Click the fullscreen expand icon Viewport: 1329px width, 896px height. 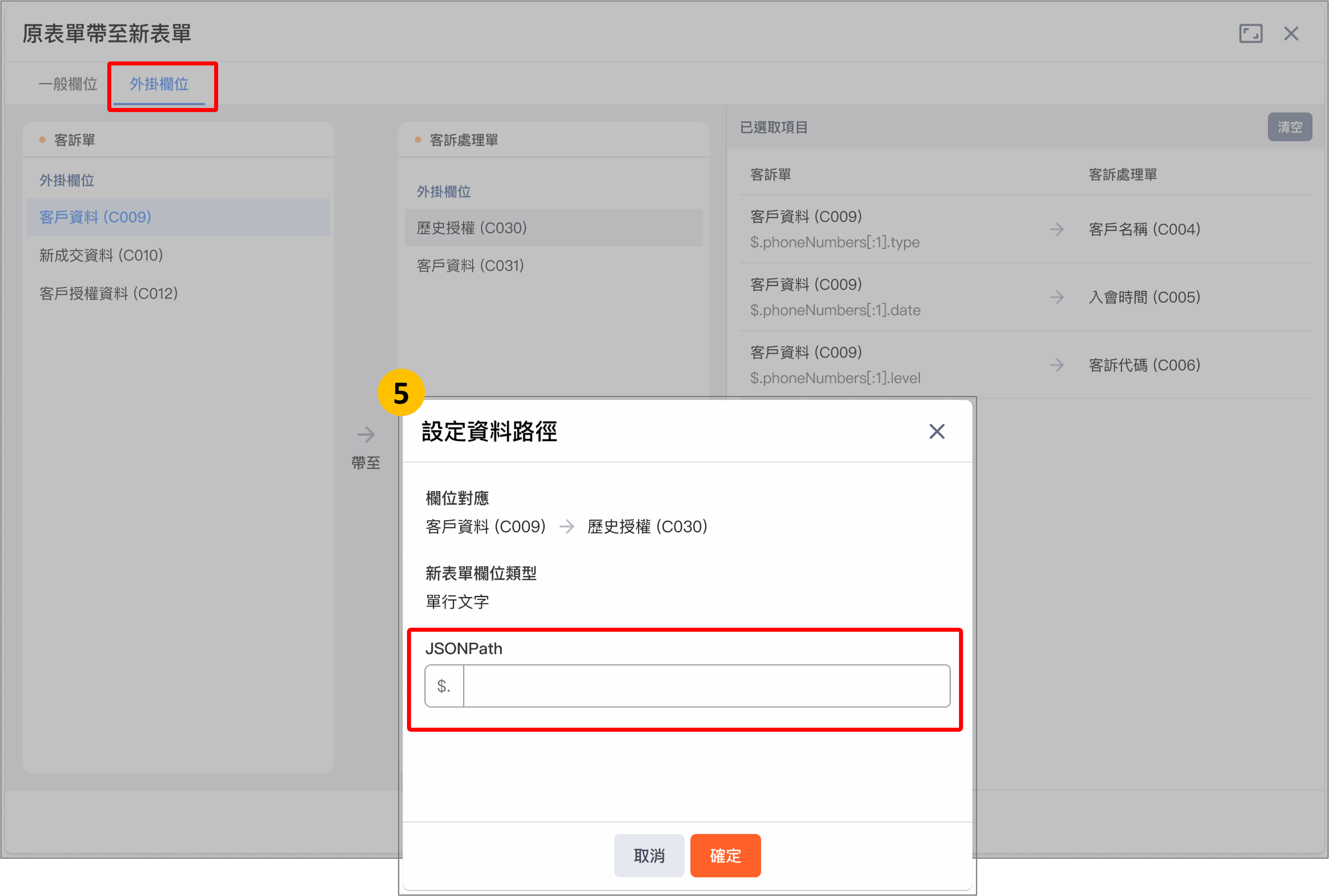(x=1250, y=34)
